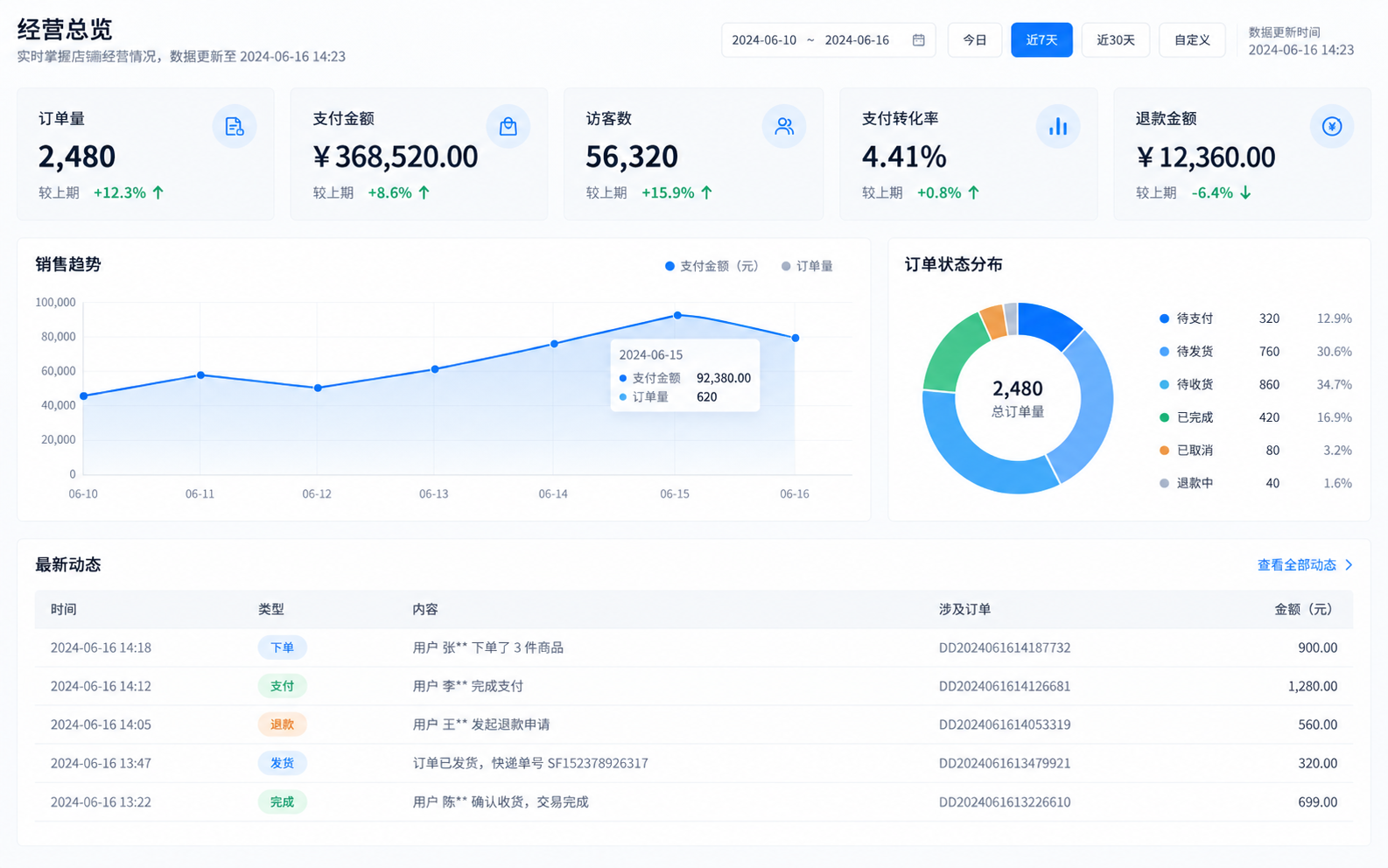1388x868 pixels.
Task: Toggle 待支付 legend entry
Action: point(1186,318)
